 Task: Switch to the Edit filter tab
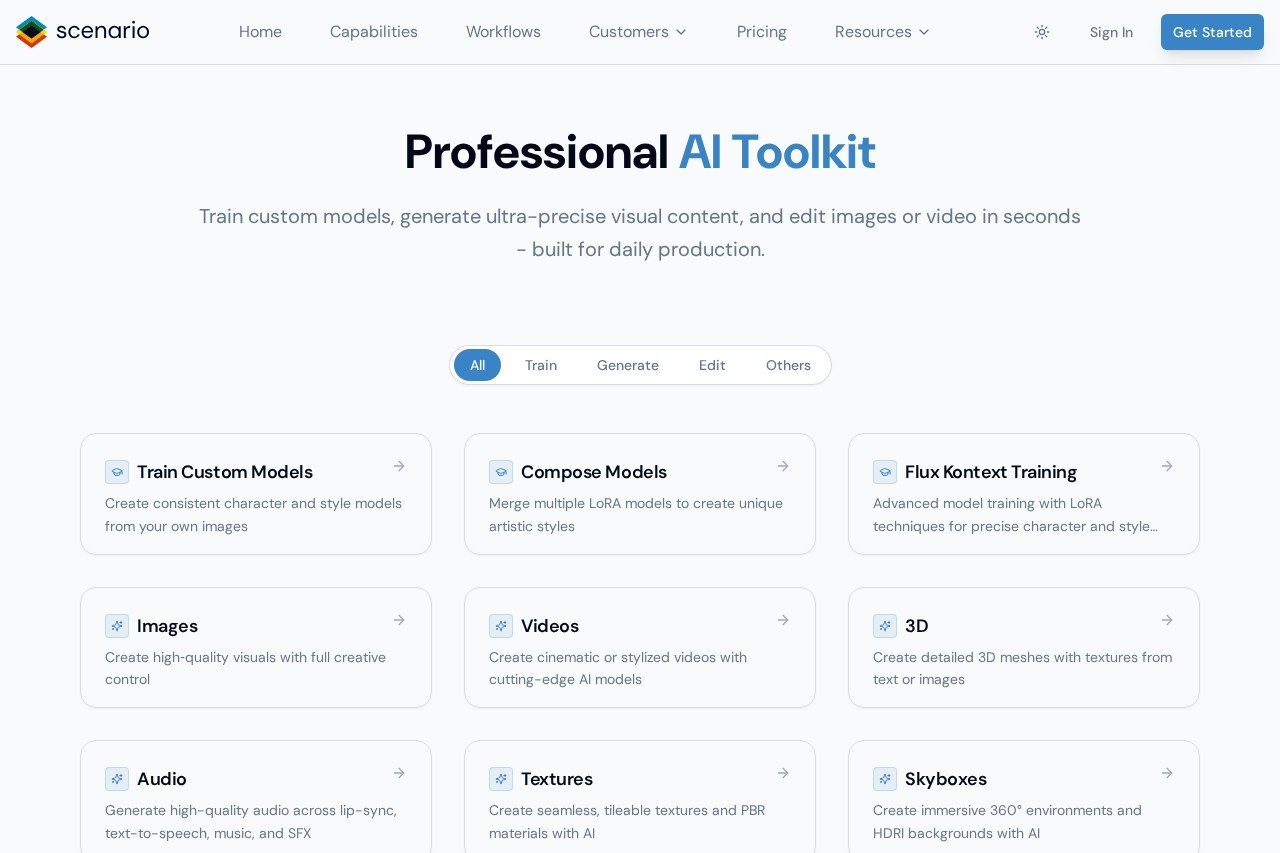click(x=712, y=365)
